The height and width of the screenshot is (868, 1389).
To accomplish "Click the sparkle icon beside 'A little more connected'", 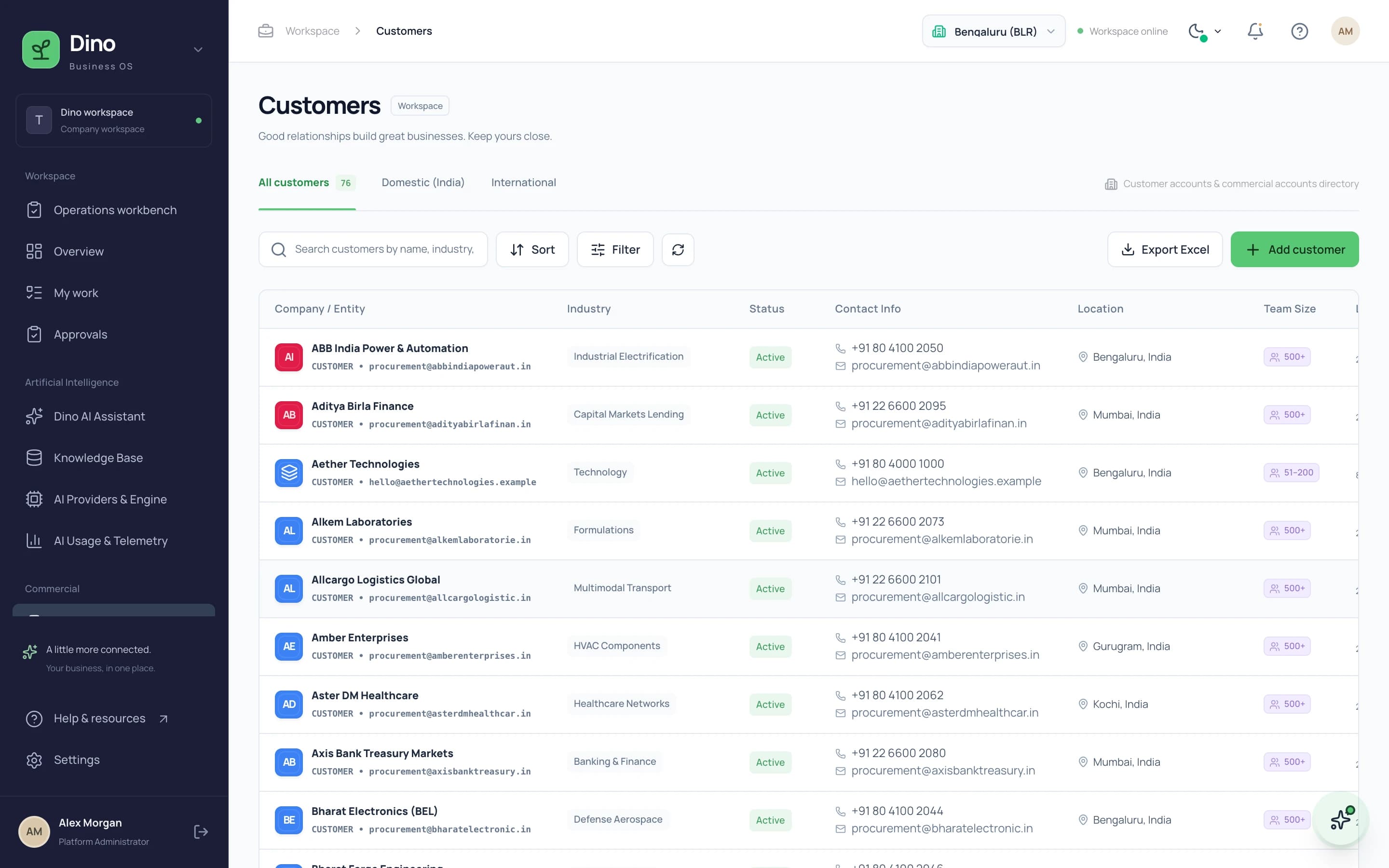I will tap(30, 651).
